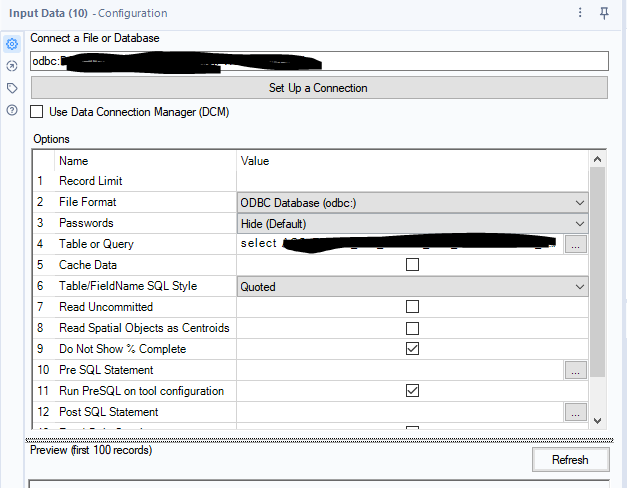Uncheck Do Not Show % Complete
The height and width of the screenshot is (488, 627).
point(412,349)
